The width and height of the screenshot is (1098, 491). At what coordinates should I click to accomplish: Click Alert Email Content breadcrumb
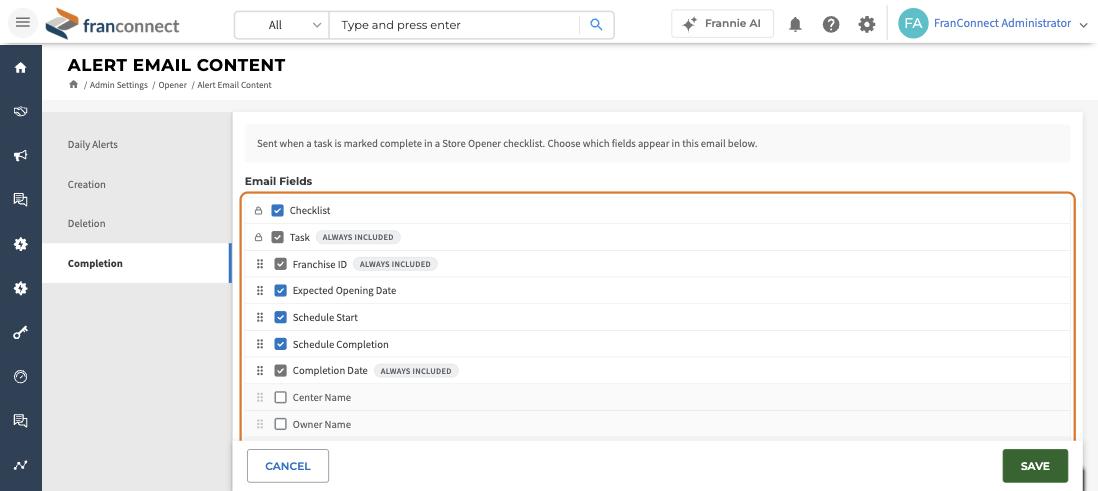tap(234, 85)
